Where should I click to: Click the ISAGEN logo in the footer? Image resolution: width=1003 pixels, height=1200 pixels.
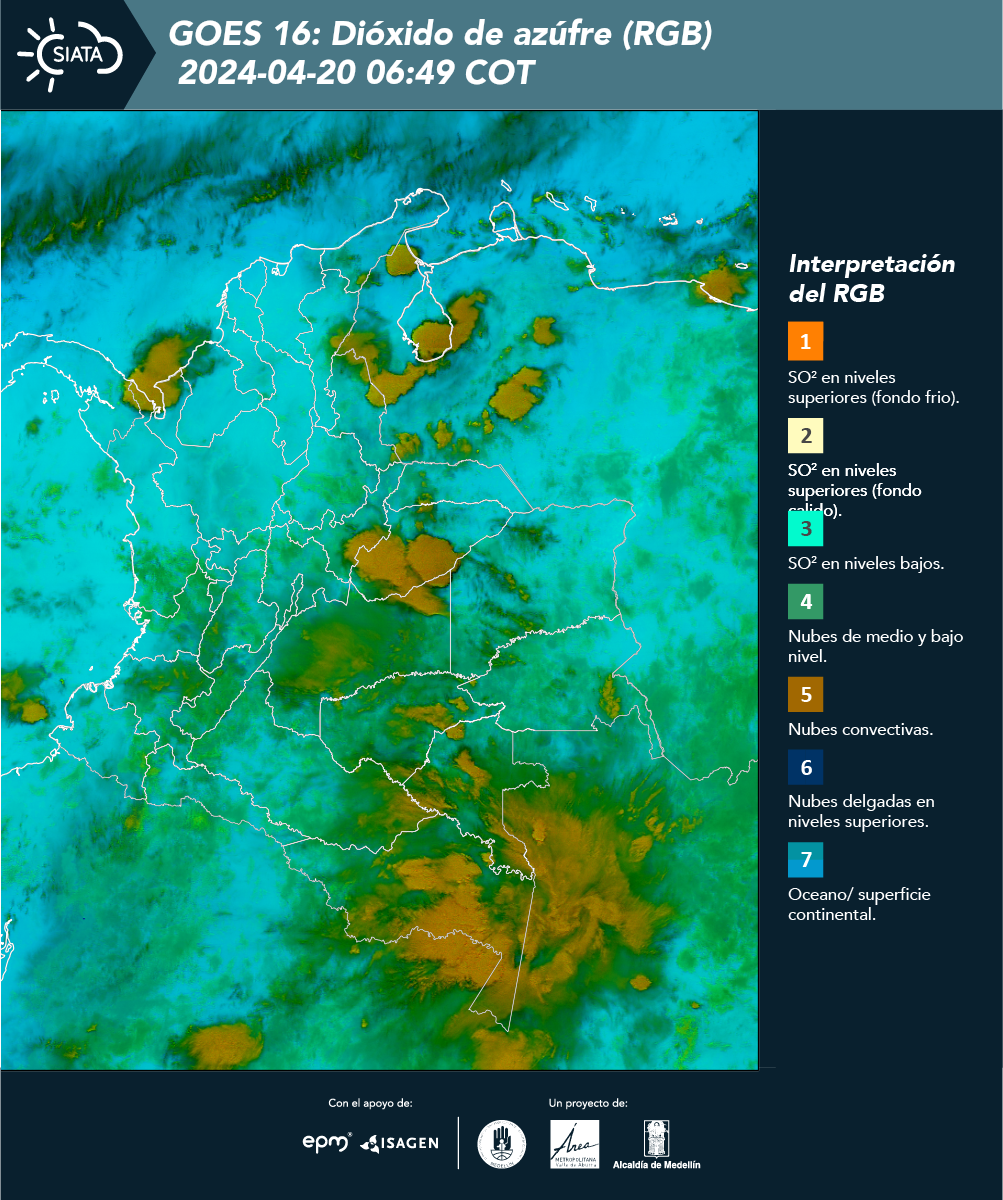(x=399, y=1143)
